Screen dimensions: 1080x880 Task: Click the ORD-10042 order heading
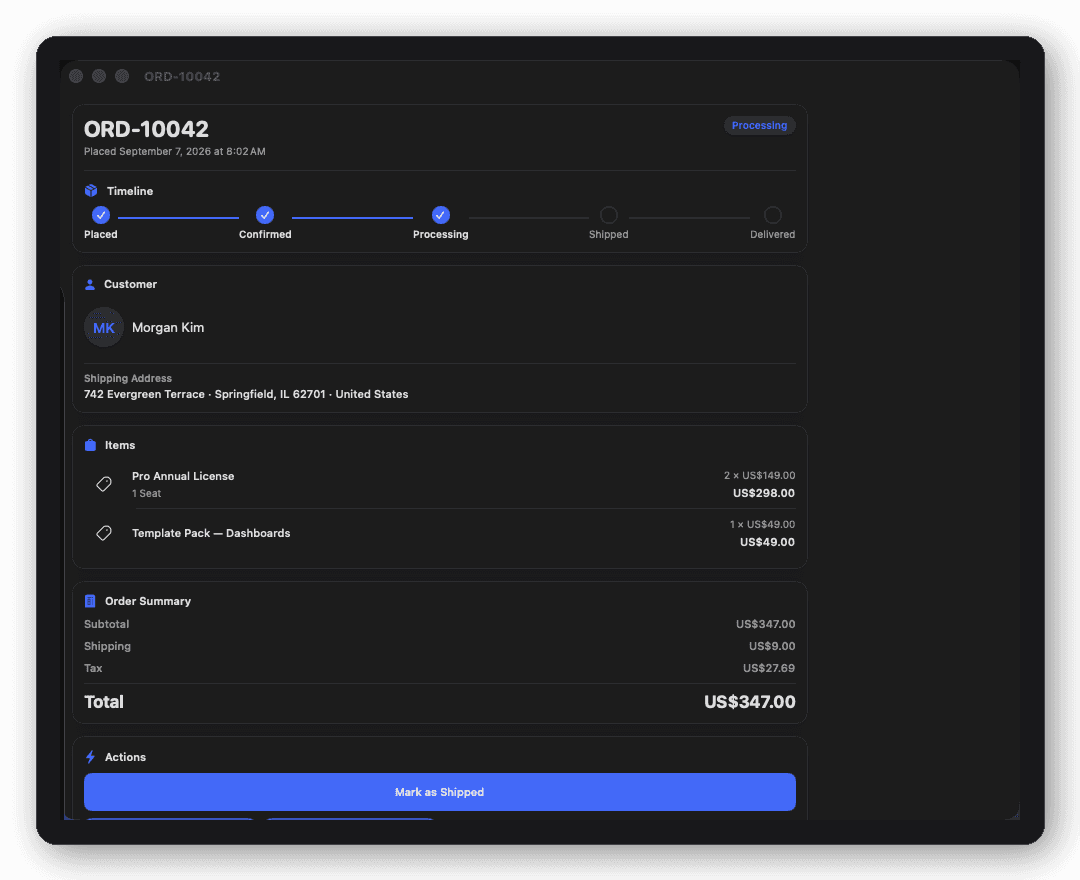[x=146, y=129]
